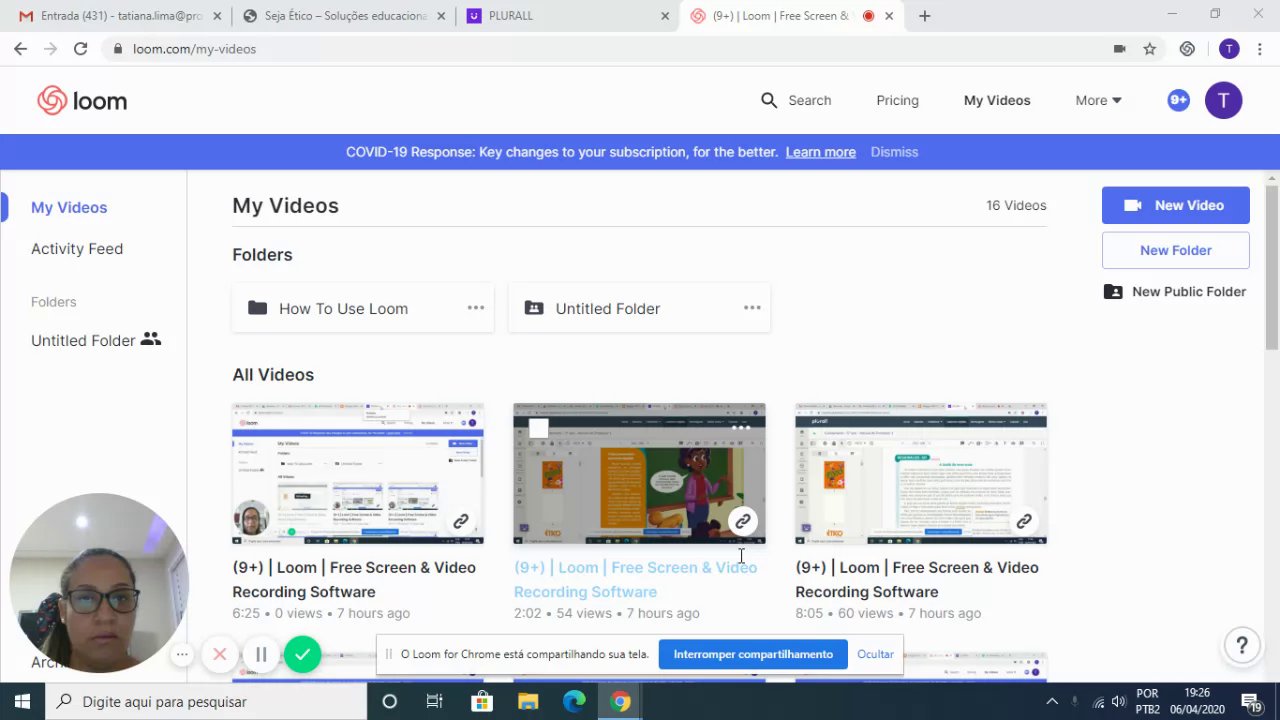Open volume control in system tray
1280x720 pixels.
pyautogui.click(x=1118, y=701)
